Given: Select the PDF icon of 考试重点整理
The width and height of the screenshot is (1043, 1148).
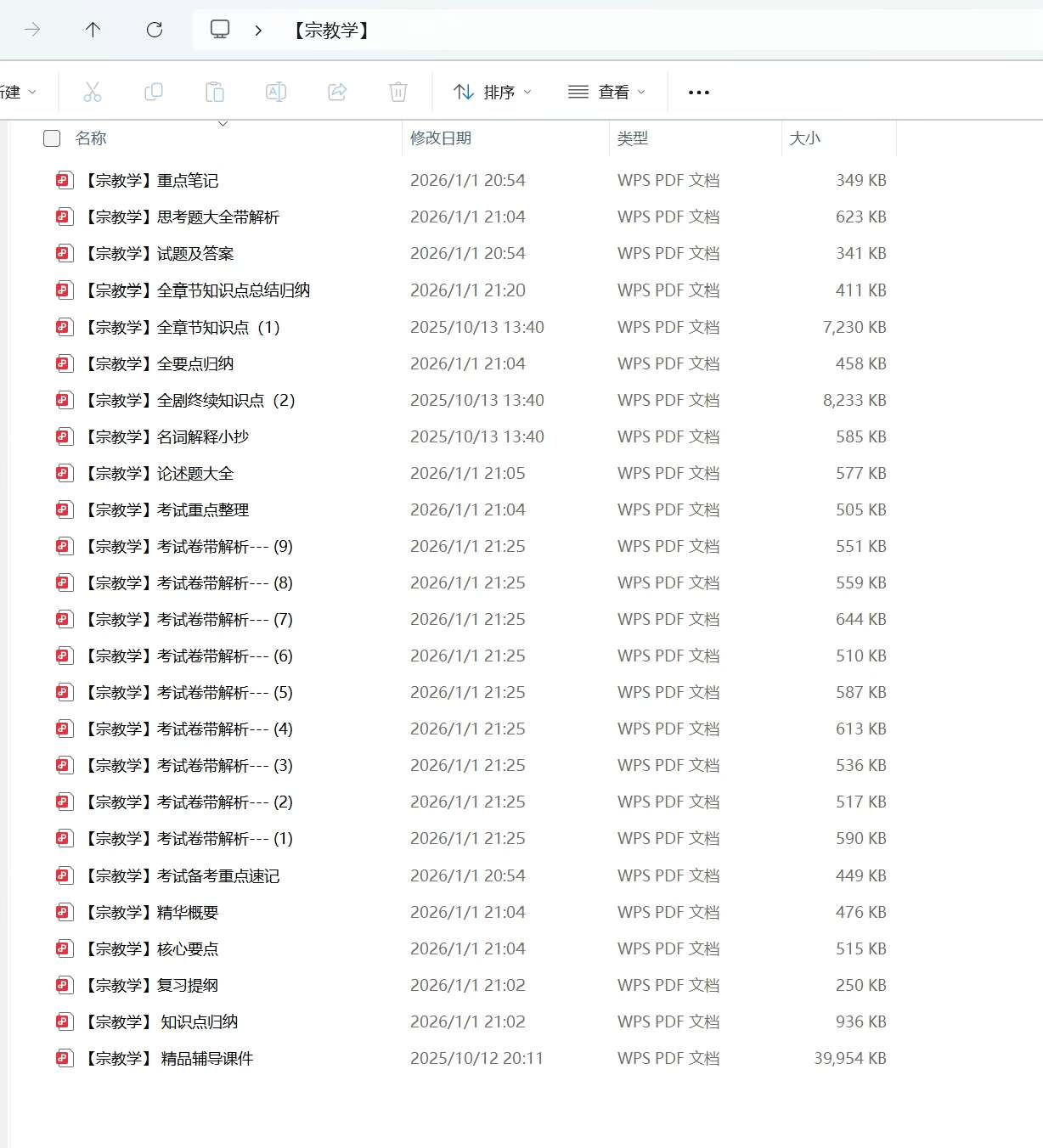Looking at the screenshot, I should pos(64,509).
